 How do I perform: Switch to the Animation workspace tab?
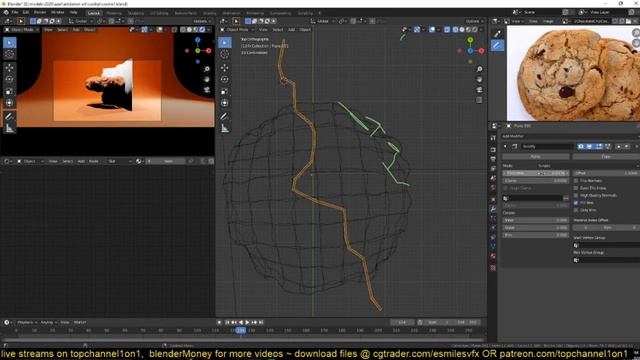231,13
